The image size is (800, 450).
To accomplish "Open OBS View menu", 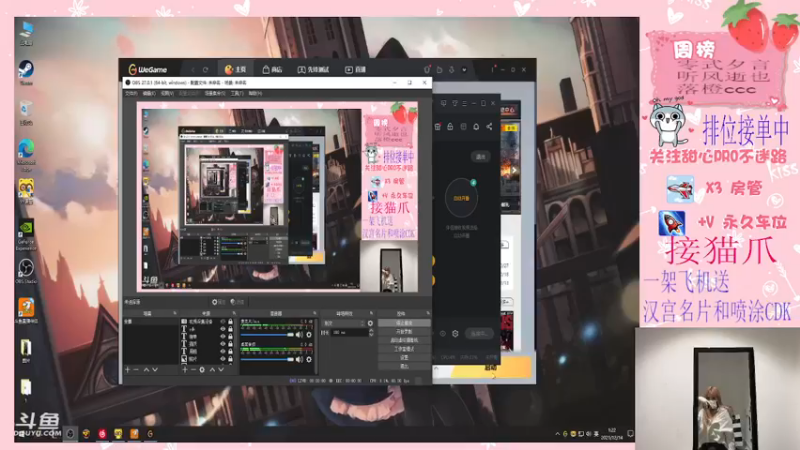I will click(x=167, y=93).
